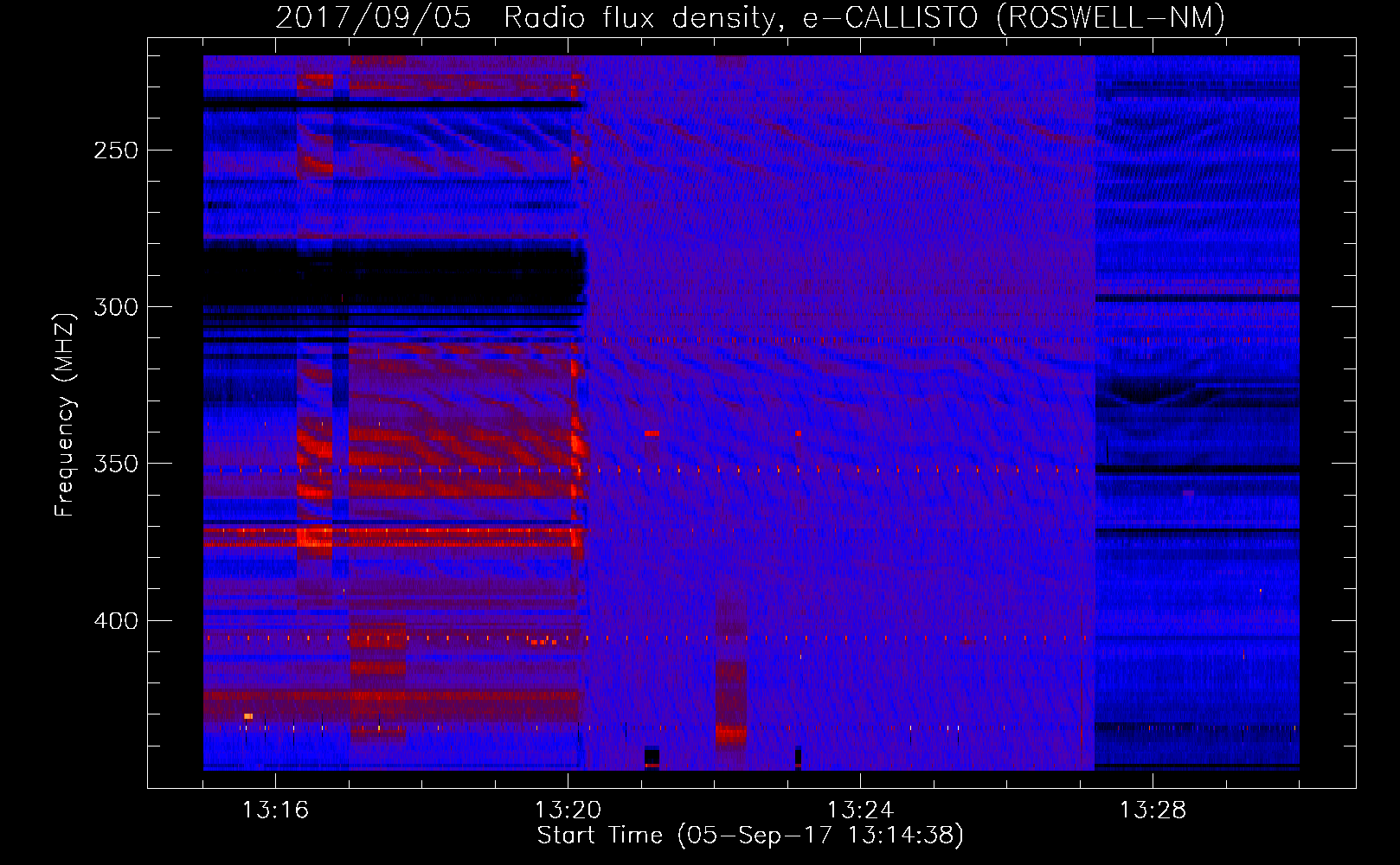The height and width of the screenshot is (865, 1400).
Task: Click the 13:20 time tick label
Action: [x=568, y=811]
